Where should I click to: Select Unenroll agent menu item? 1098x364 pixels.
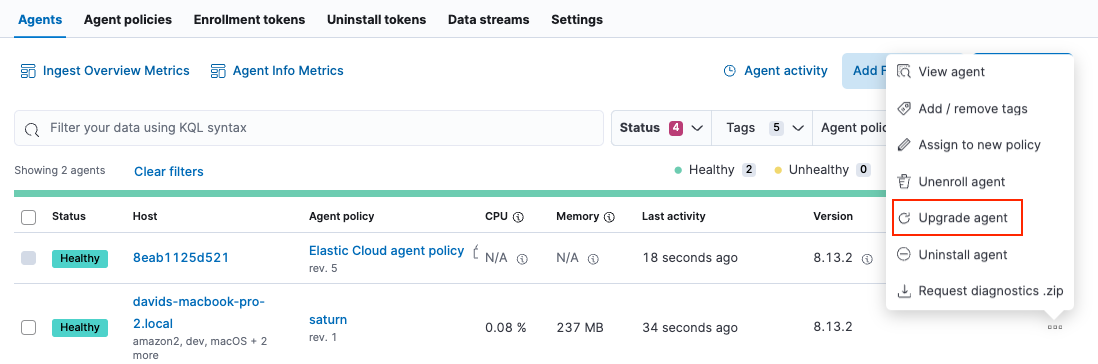(x=979, y=181)
